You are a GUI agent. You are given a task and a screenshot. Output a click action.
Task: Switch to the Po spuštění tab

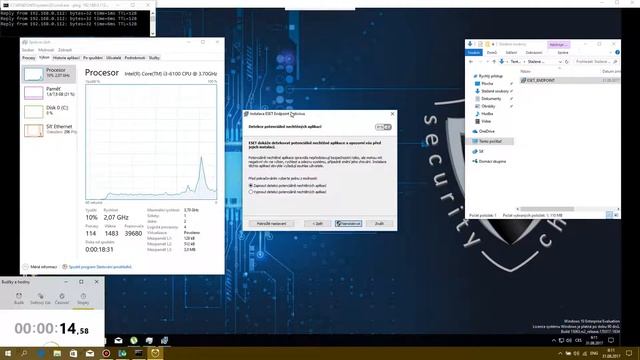pos(93,58)
